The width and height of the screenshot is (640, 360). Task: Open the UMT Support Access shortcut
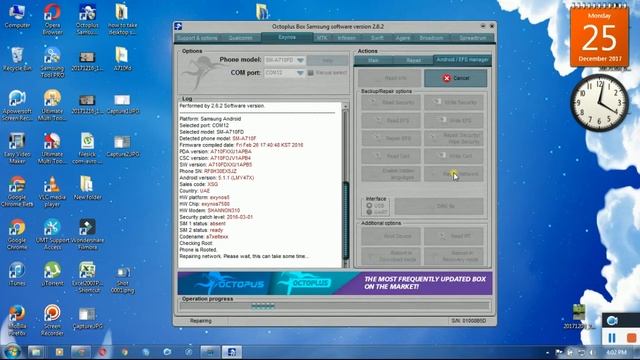tap(52, 235)
